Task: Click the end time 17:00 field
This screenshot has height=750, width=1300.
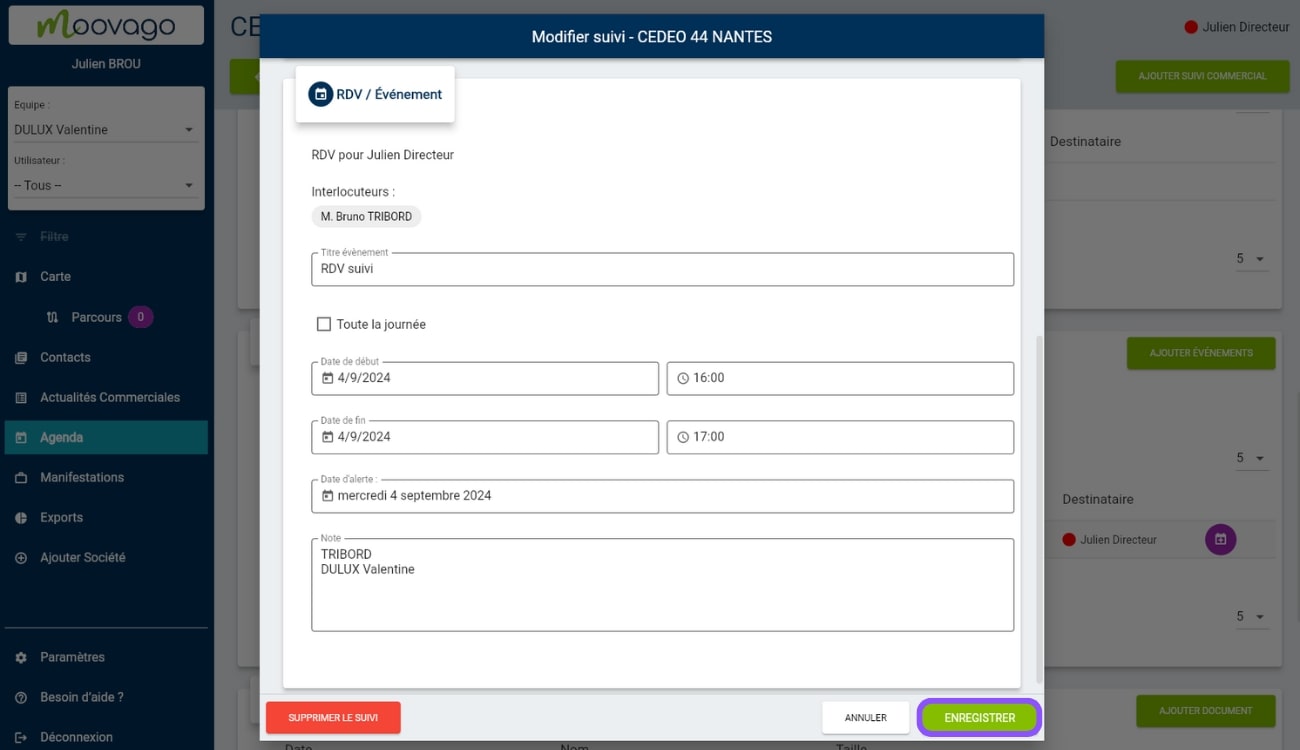Action: [x=840, y=437]
